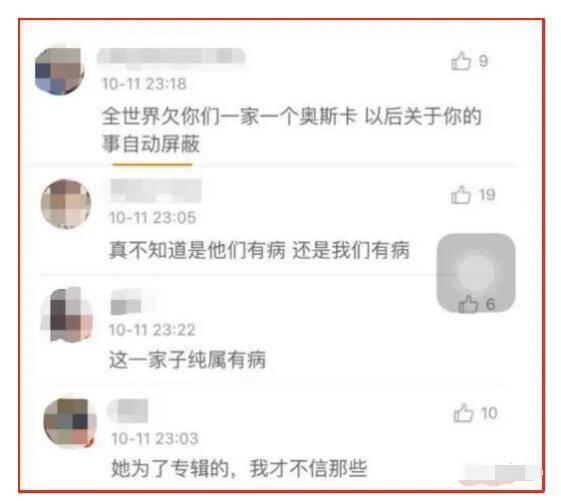561x501 pixels.
Task: Select comment 真不知道是他们有病
Action: click(x=259, y=250)
